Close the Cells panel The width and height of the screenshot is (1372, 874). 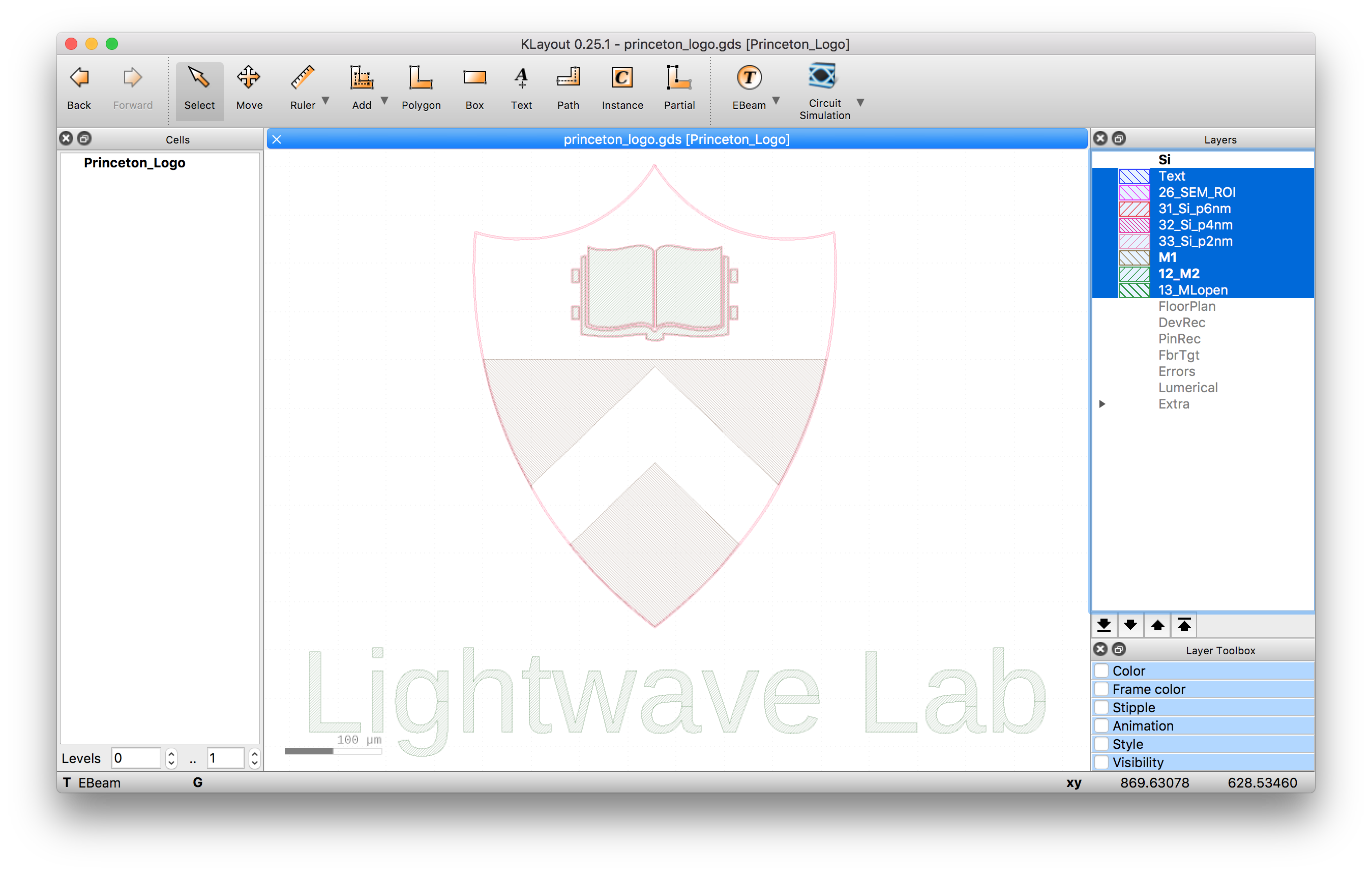[x=67, y=138]
